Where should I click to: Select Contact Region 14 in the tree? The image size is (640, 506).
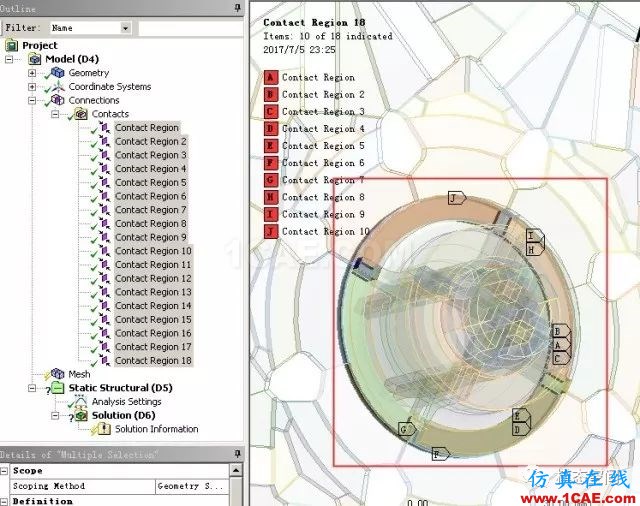tap(153, 306)
